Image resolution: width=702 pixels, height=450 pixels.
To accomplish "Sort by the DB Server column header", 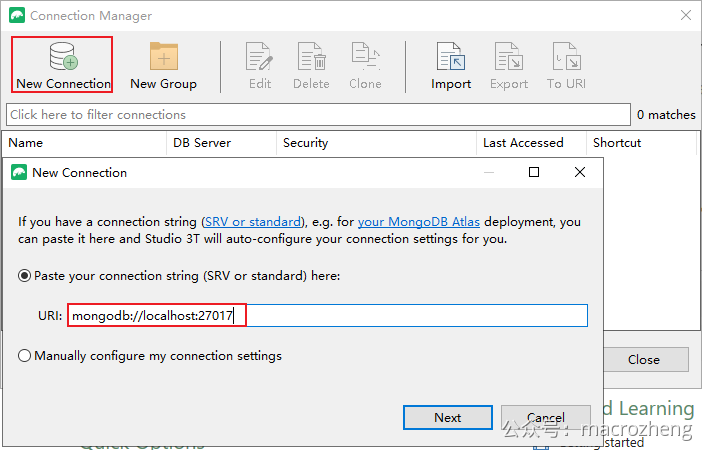I will click(221, 143).
